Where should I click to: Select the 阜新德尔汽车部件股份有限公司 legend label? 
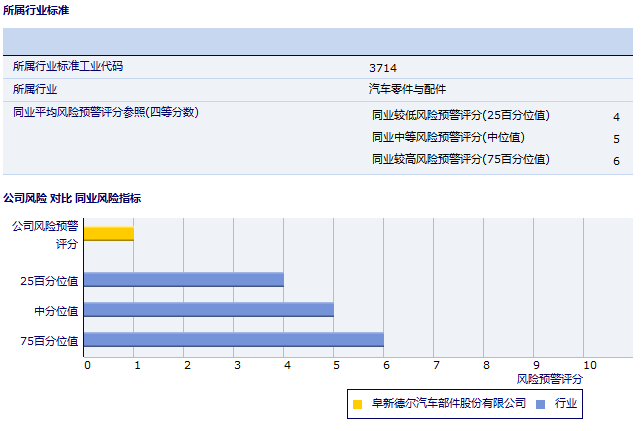[x=448, y=404]
